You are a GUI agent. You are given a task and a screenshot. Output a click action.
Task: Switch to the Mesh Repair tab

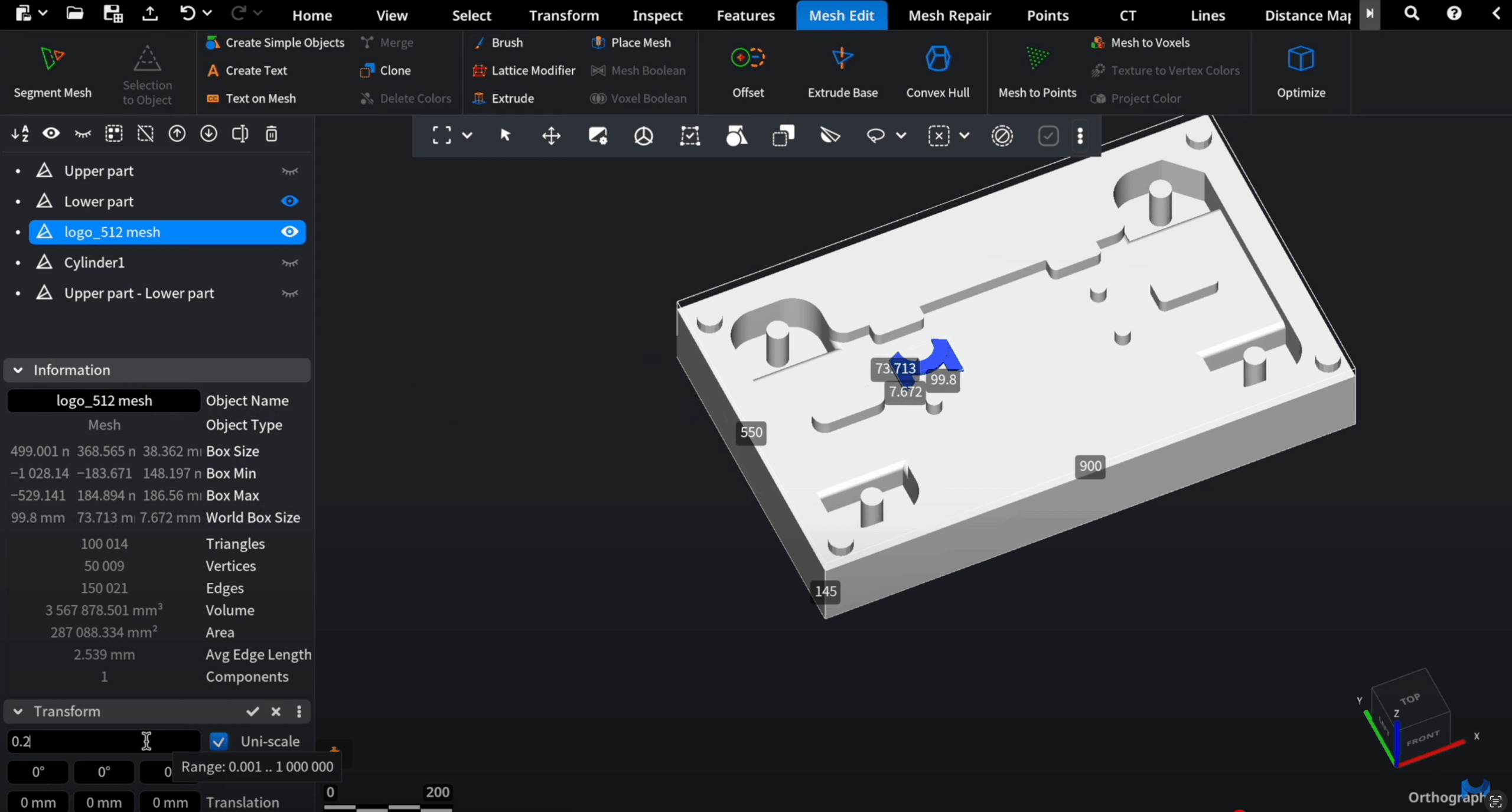point(949,15)
